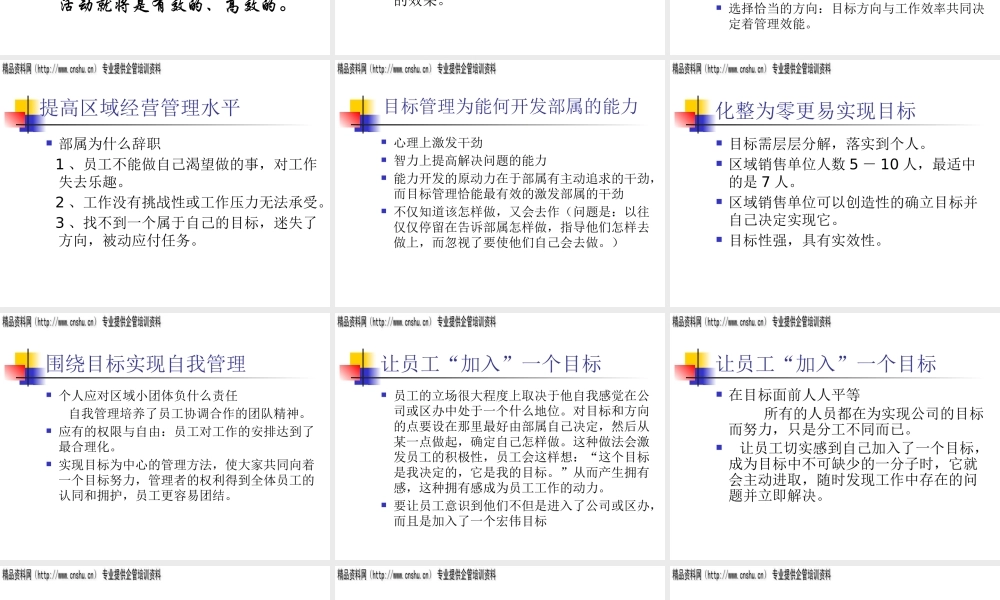Click the bullet starting 能力开发的原动力在于部属
The width and height of the screenshot is (1000, 600).
tap(524, 186)
